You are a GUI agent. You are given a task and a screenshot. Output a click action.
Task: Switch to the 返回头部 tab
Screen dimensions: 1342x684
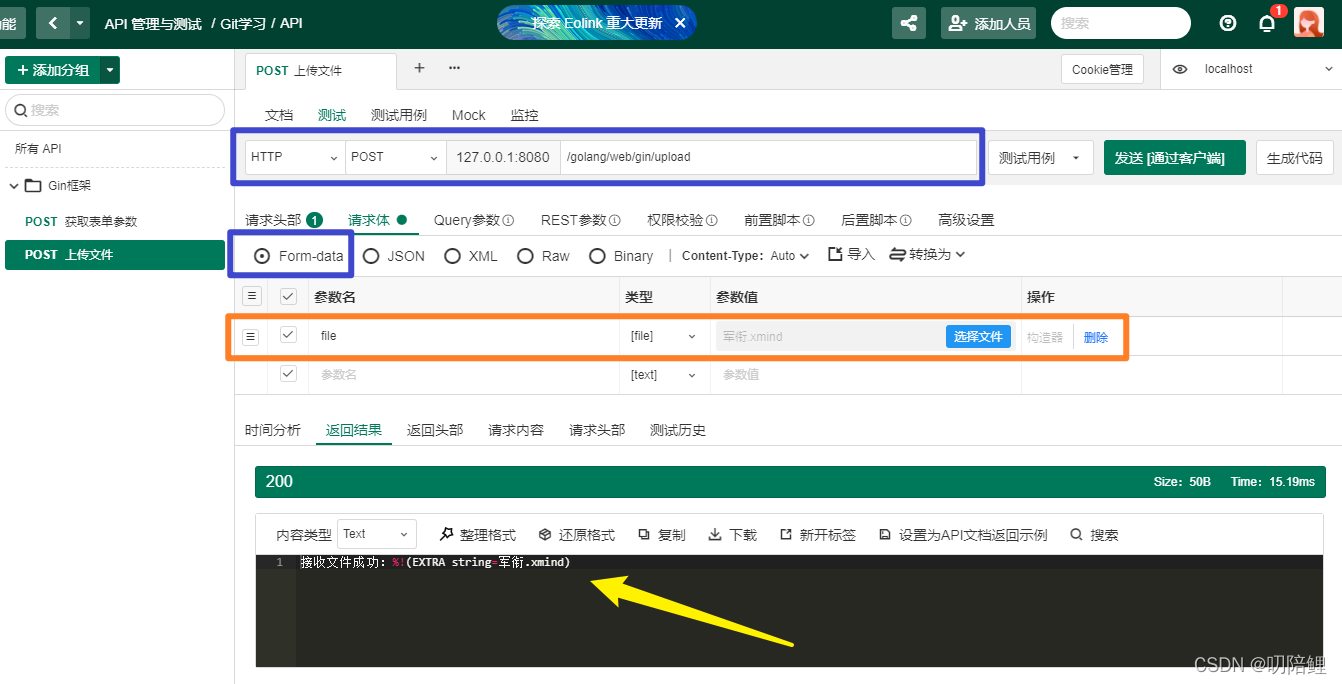point(435,430)
